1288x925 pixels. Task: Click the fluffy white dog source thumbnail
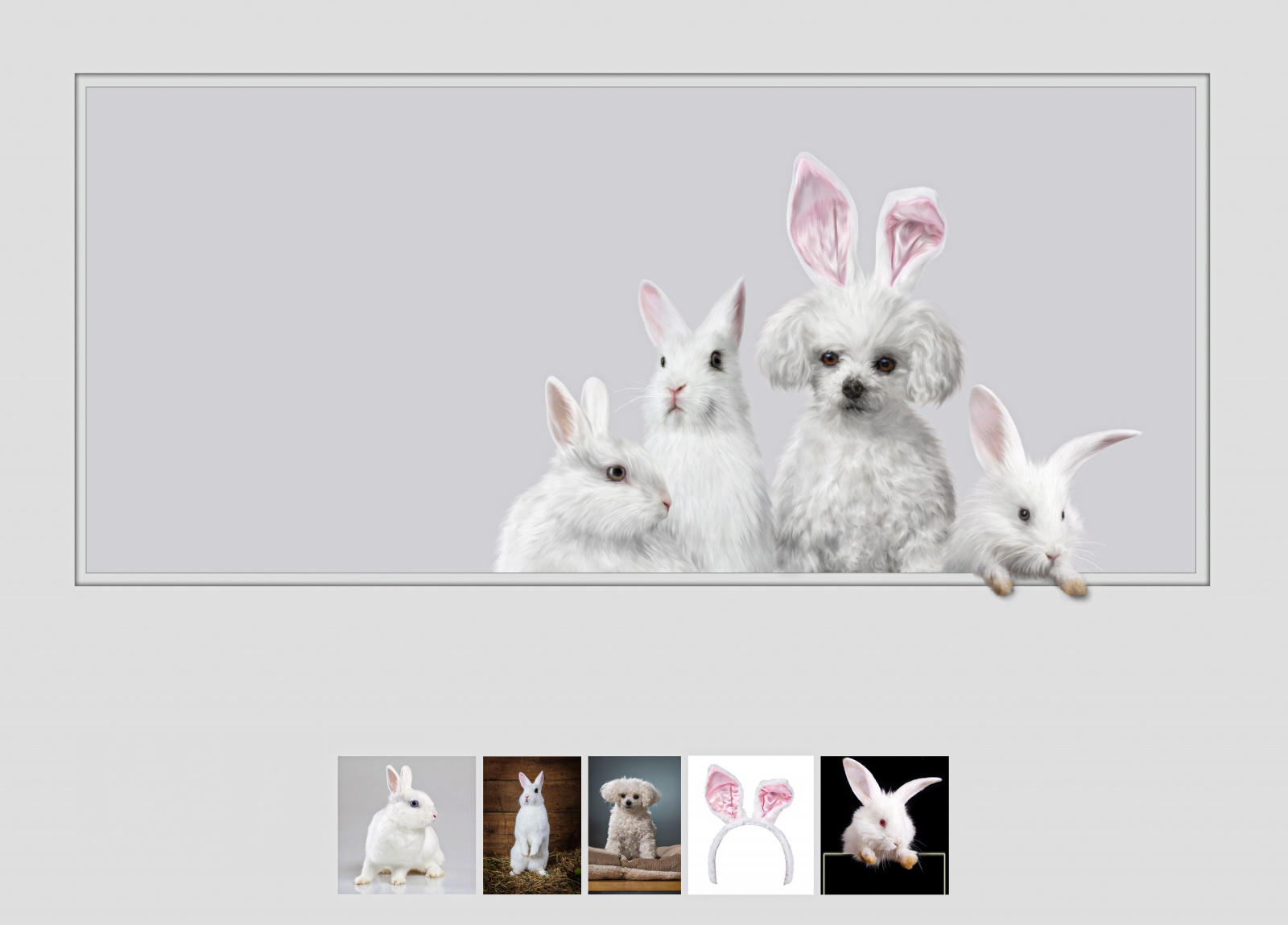[634, 825]
